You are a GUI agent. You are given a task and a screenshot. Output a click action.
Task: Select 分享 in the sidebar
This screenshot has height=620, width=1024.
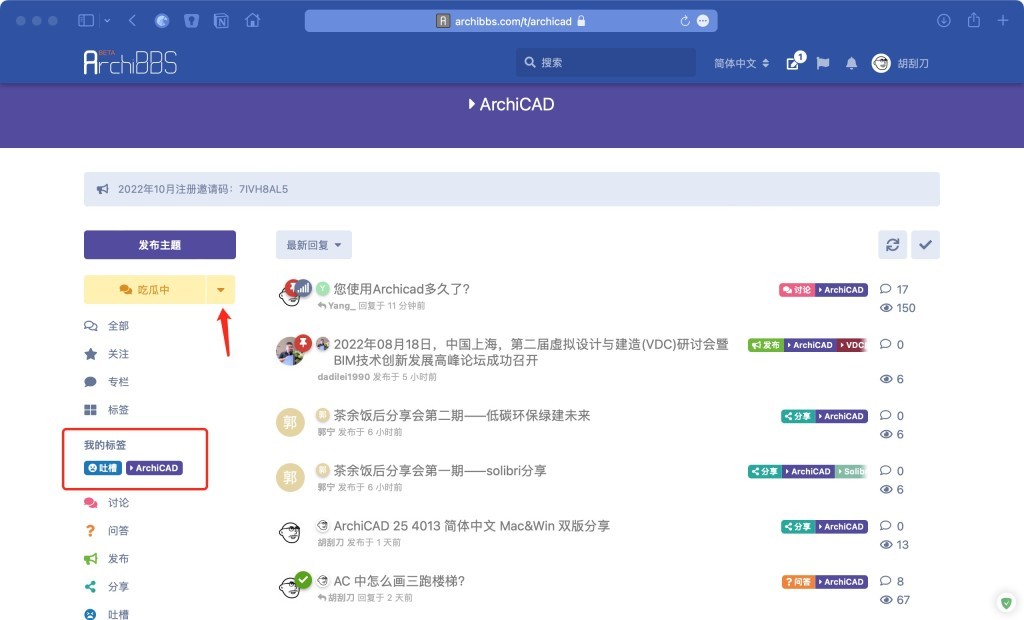[x=107, y=587]
